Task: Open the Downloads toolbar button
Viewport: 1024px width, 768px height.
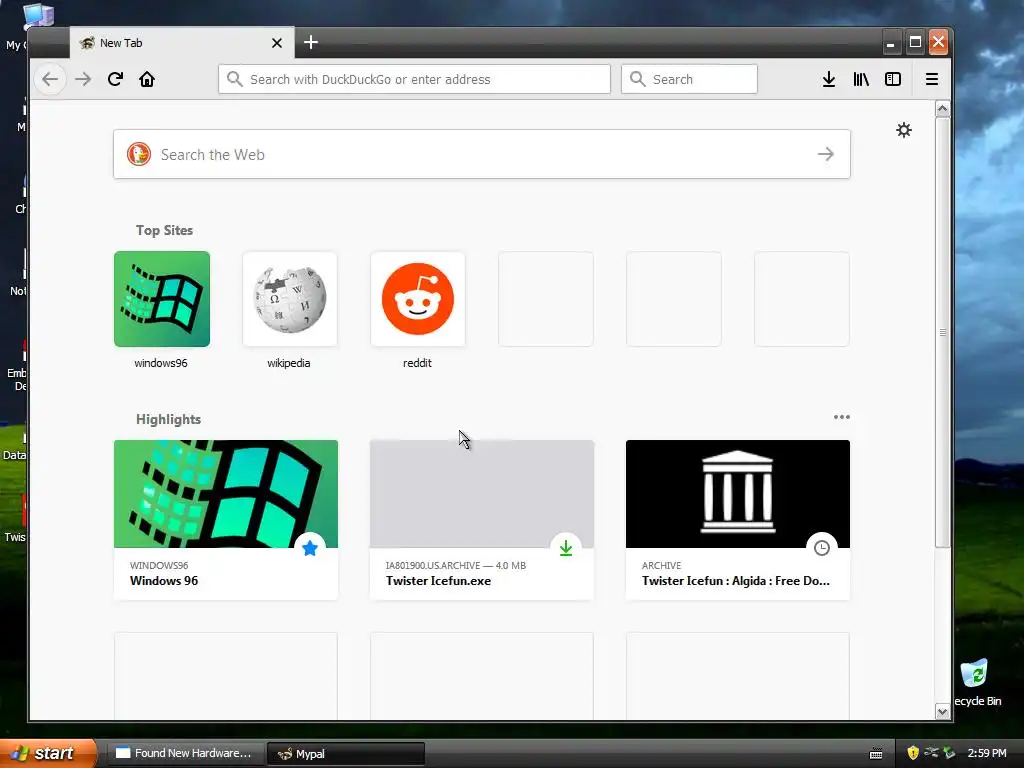Action: tap(829, 79)
